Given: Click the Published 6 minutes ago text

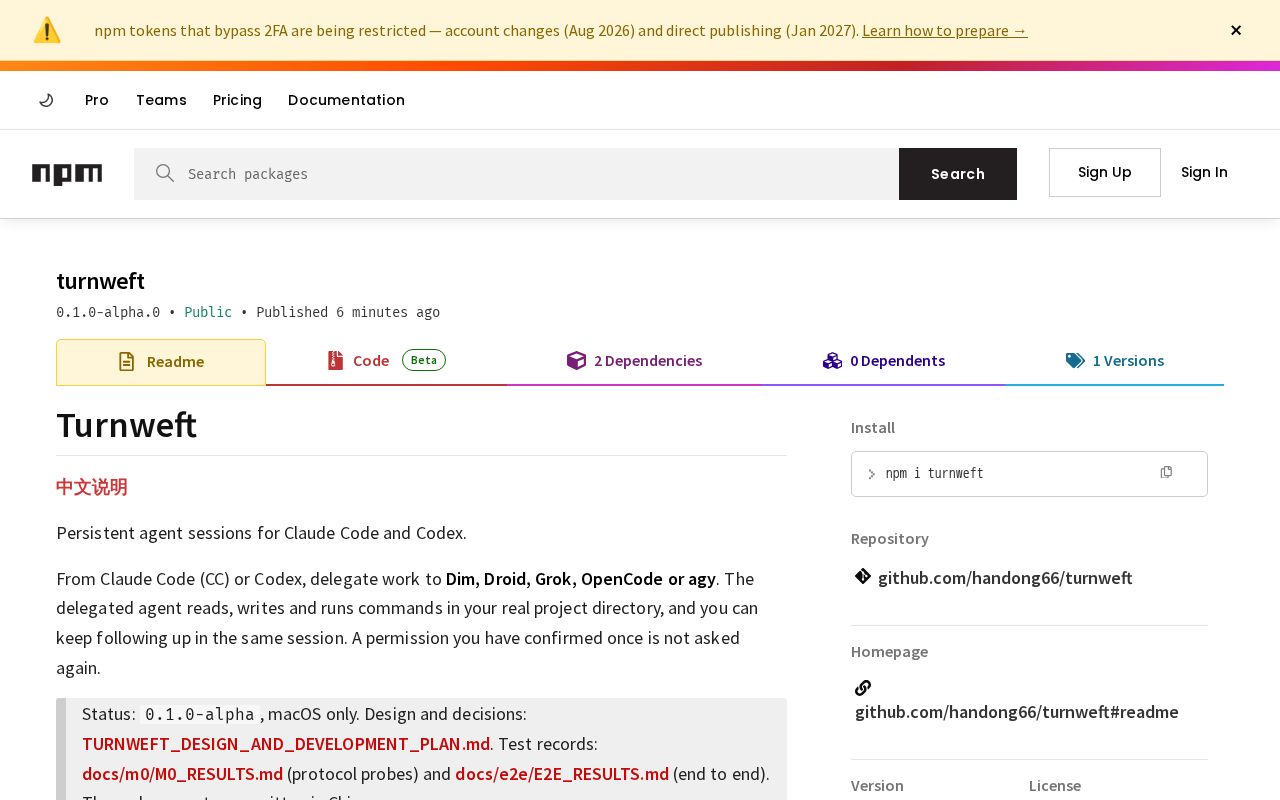Looking at the screenshot, I should (x=348, y=312).
